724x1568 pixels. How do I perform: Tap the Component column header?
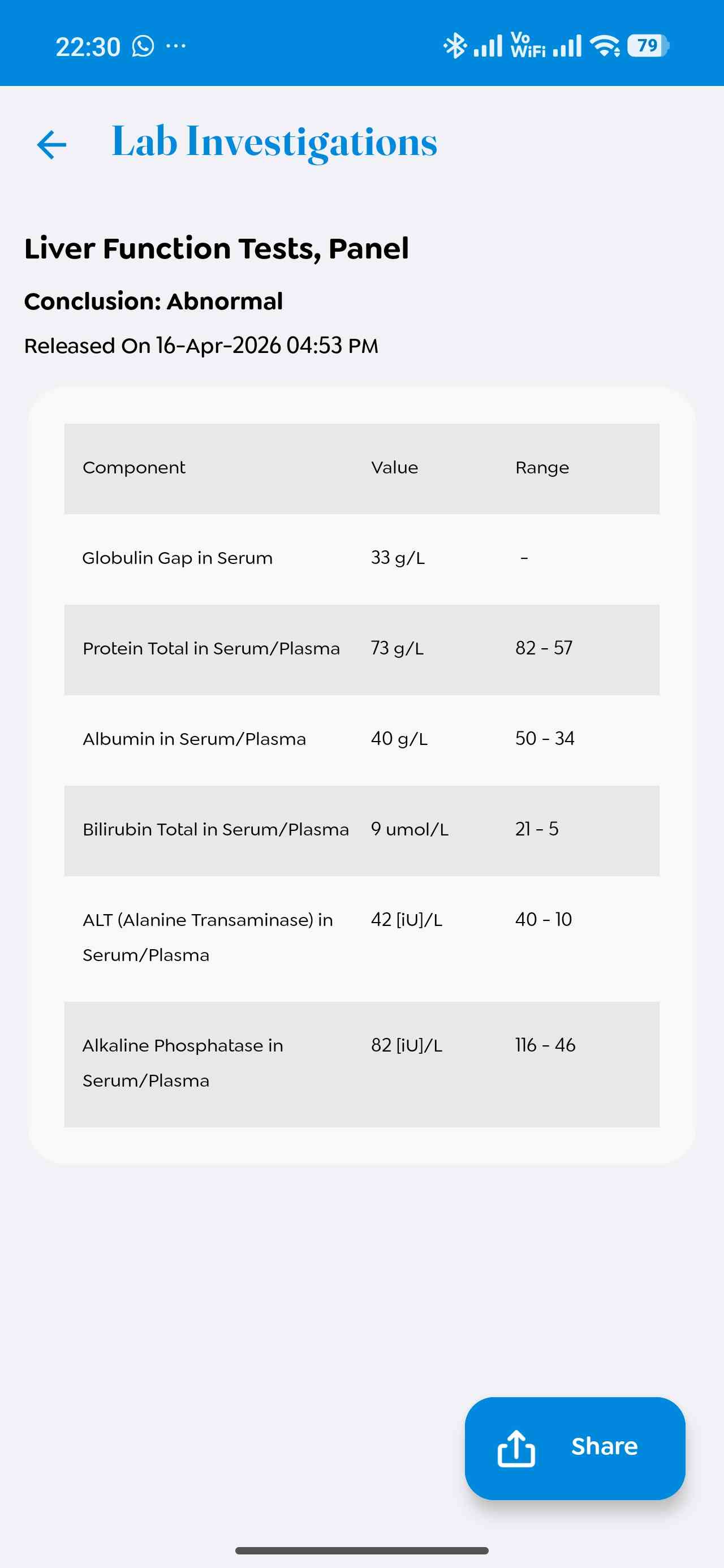point(134,468)
